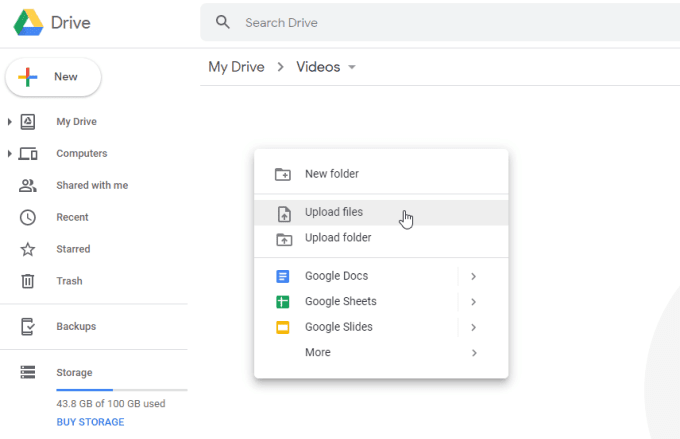Screen dimensions: 680x439
Task: Open the Videos folder dropdown arrow
Action: (x=351, y=68)
